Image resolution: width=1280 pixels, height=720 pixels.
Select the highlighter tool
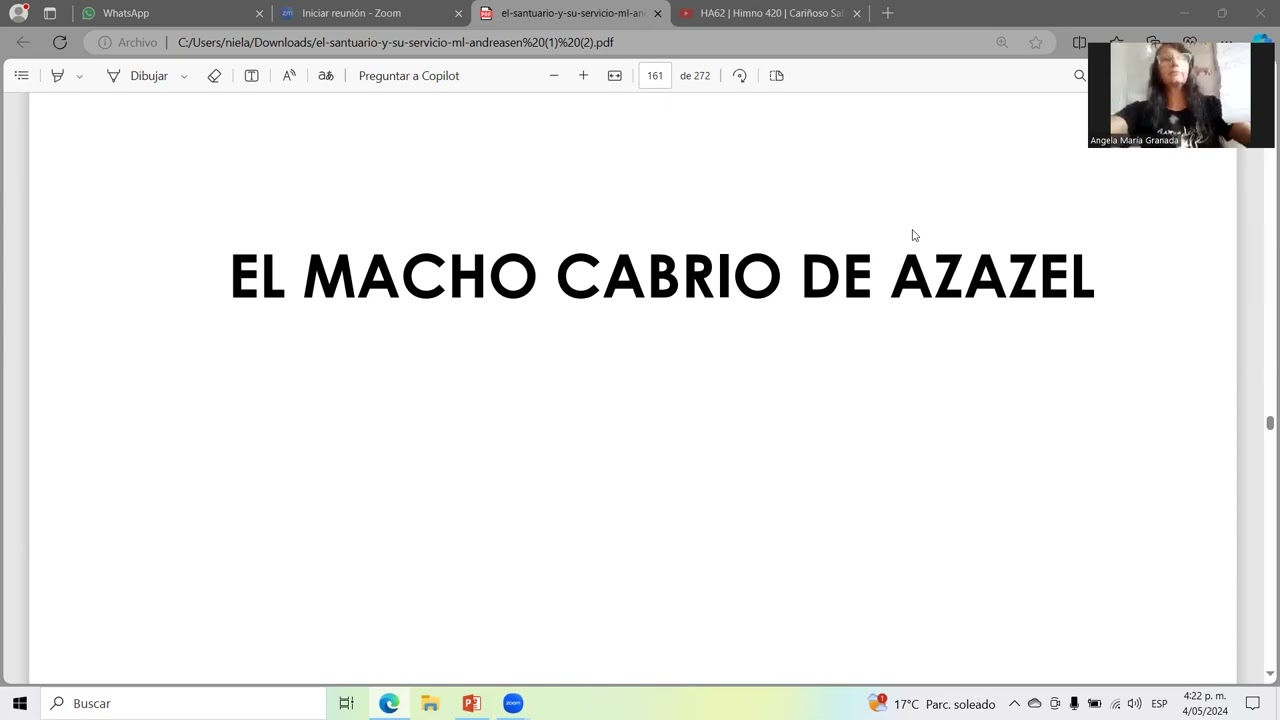(x=58, y=76)
